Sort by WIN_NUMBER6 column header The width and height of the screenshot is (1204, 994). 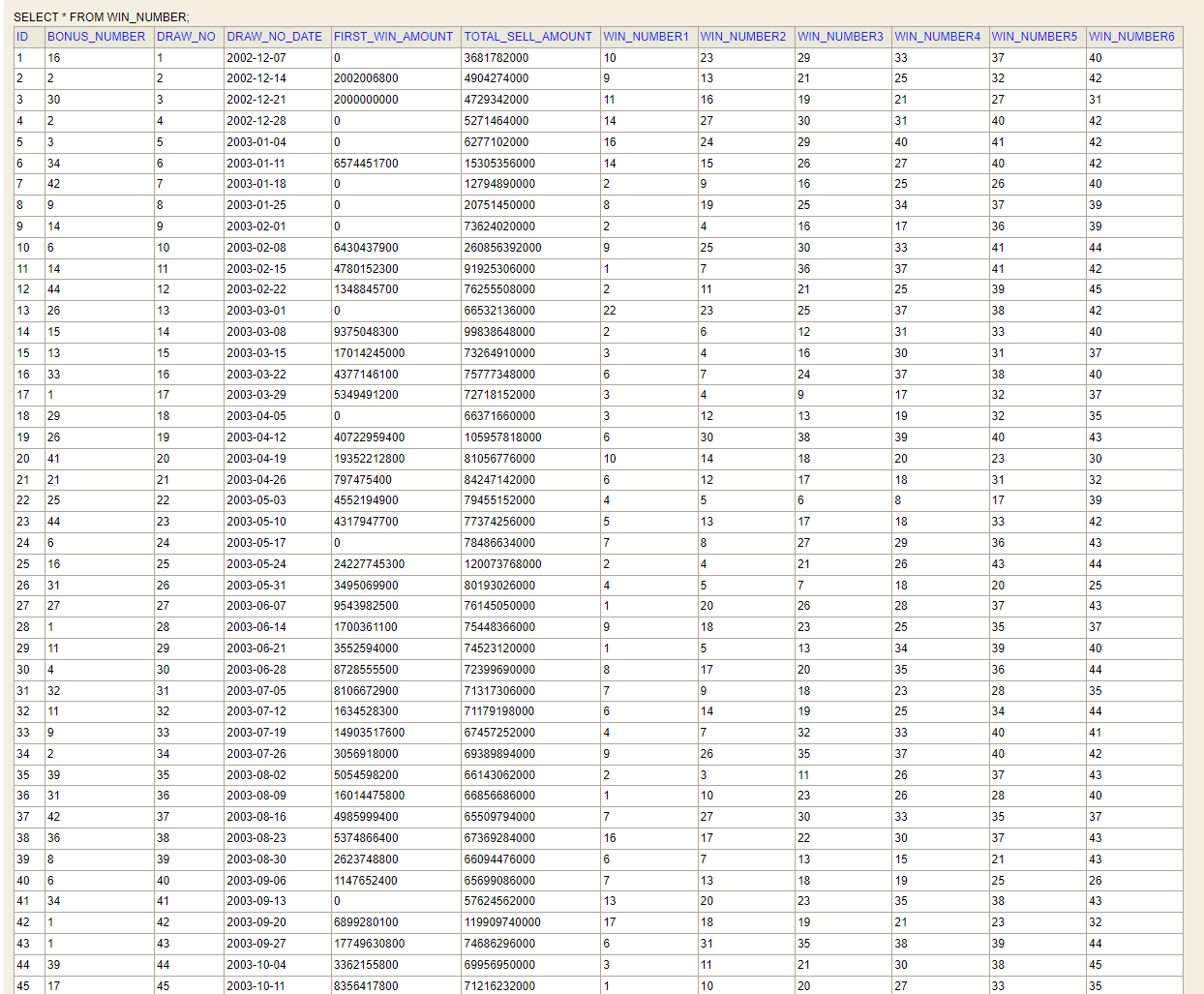pos(1131,37)
